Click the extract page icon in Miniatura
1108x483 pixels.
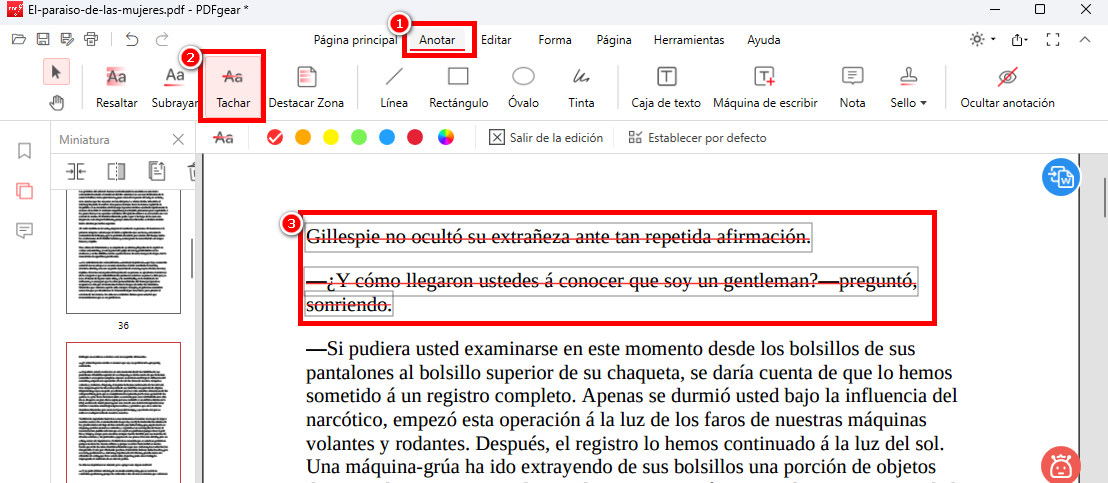tap(156, 172)
